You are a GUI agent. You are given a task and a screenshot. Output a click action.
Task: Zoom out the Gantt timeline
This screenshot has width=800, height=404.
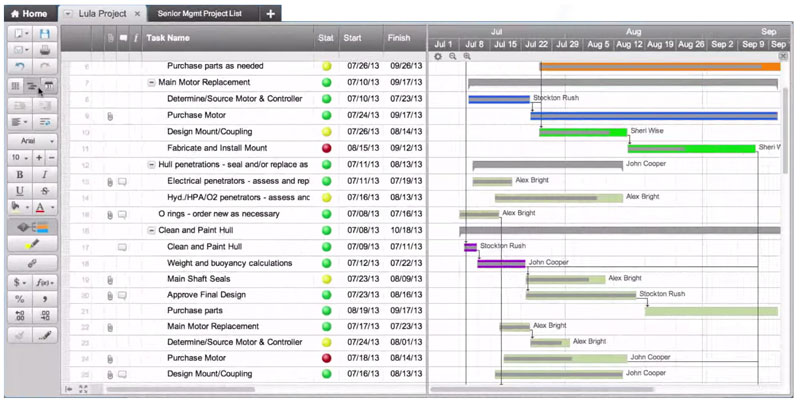(453, 57)
